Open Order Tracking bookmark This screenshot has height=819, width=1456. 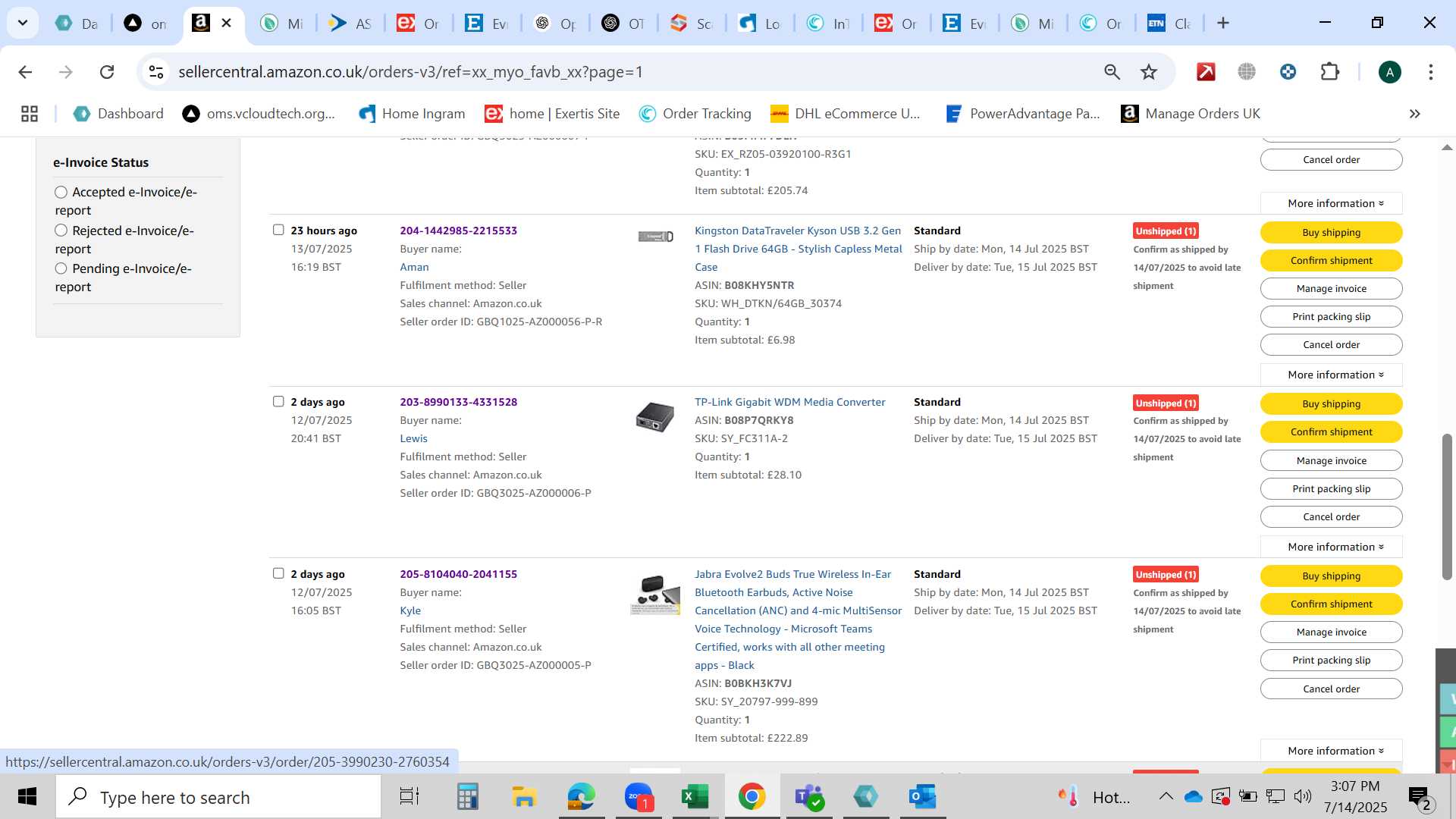pyautogui.click(x=695, y=114)
